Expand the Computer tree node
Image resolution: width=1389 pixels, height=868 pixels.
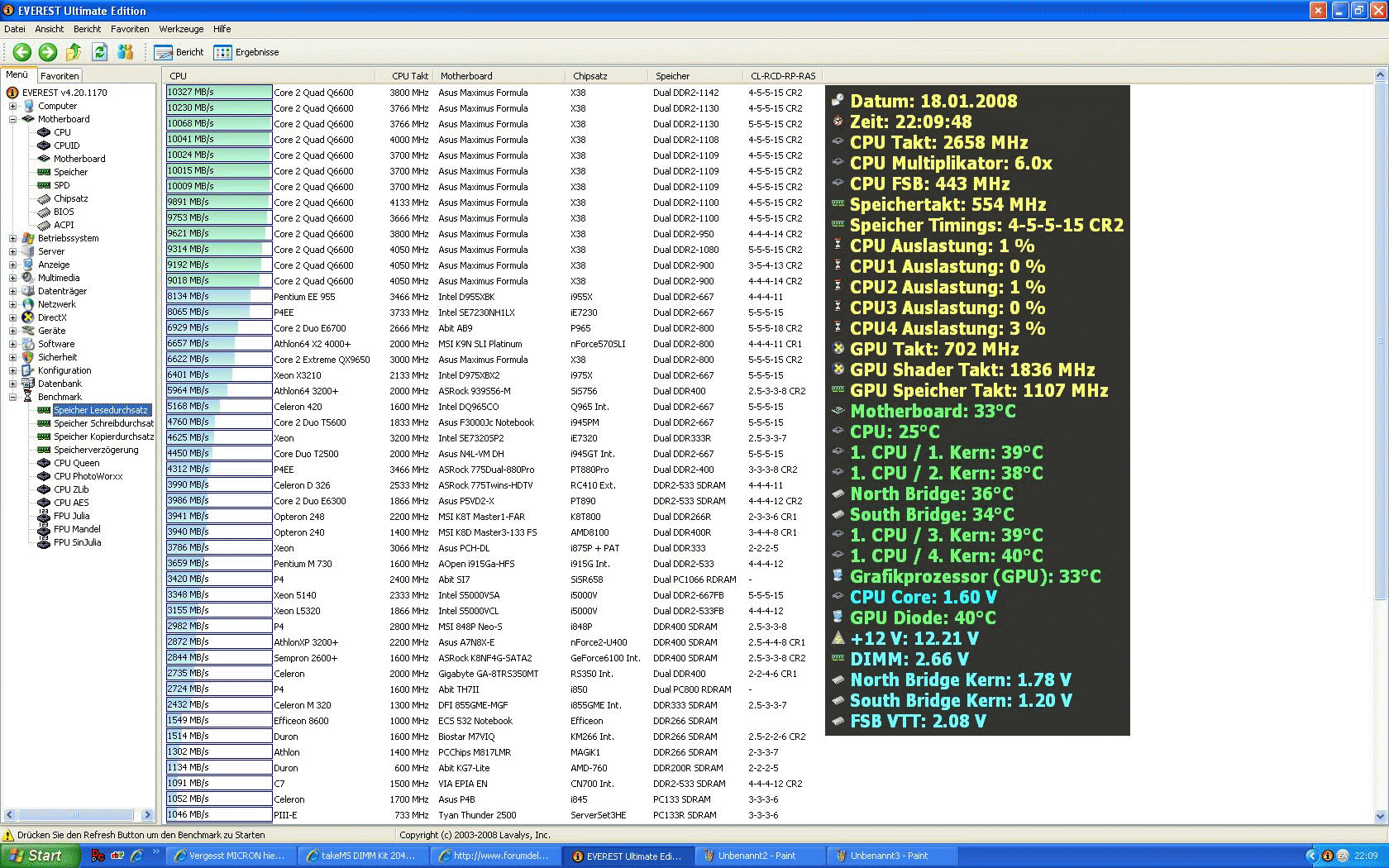coord(12,106)
